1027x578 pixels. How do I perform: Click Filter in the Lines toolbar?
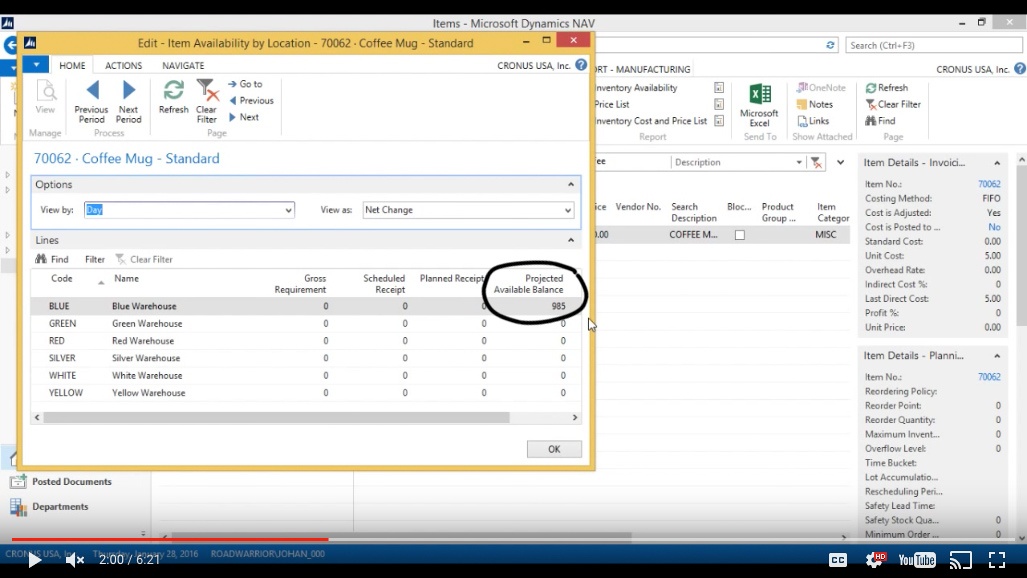click(x=95, y=260)
